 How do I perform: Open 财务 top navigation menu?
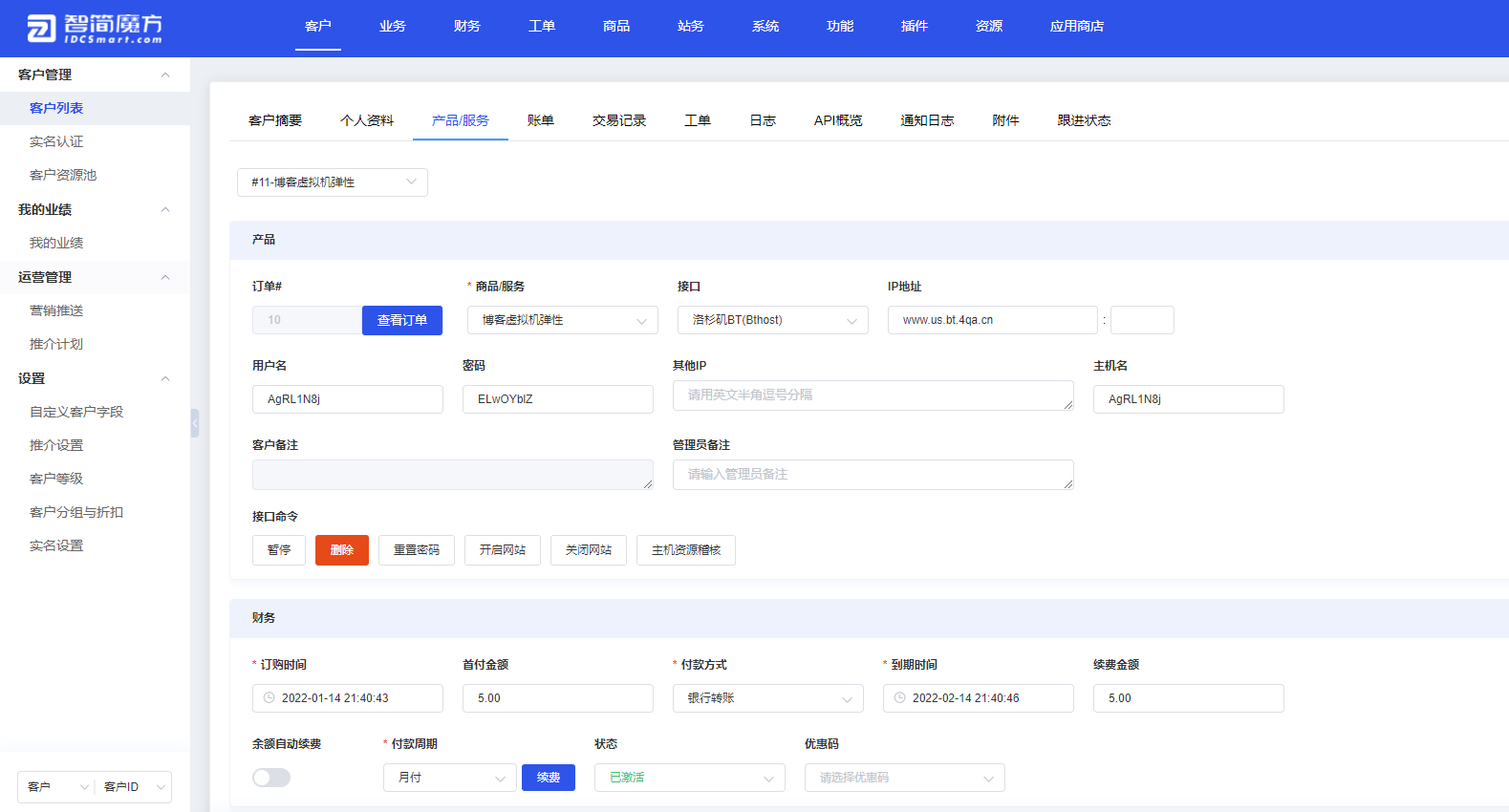467,26
